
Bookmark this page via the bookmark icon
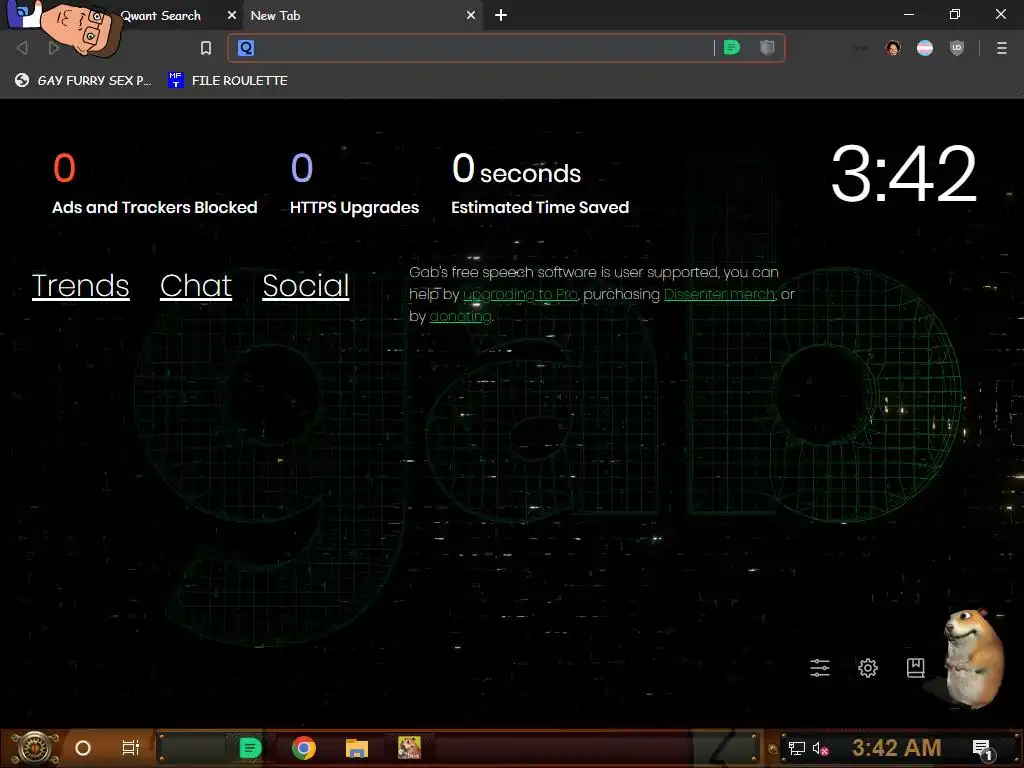point(206,48)
